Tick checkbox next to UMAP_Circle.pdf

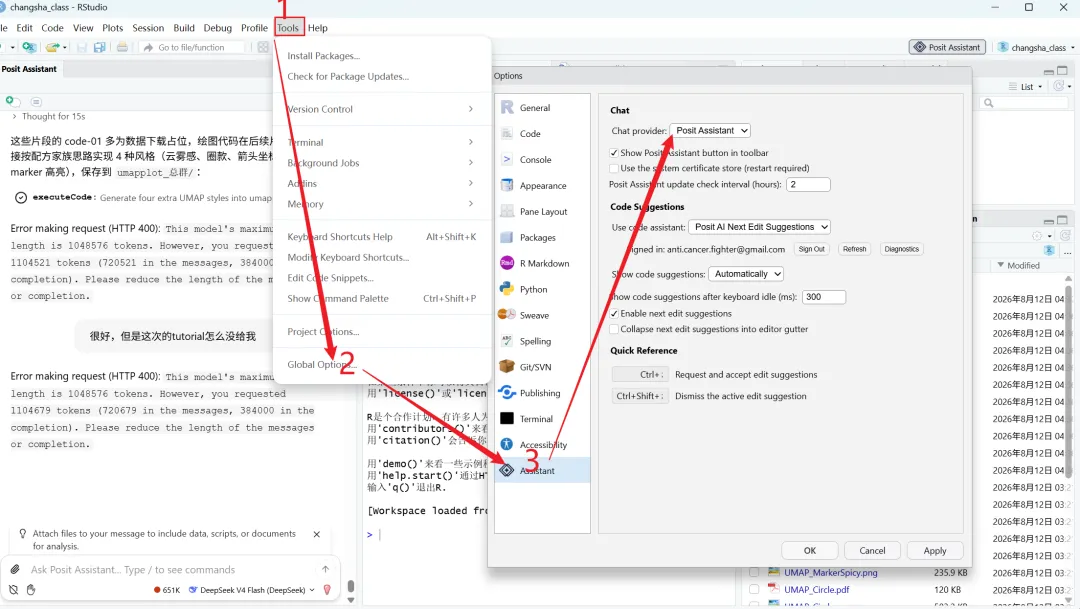pyautogui.click(x=754, y=590)
